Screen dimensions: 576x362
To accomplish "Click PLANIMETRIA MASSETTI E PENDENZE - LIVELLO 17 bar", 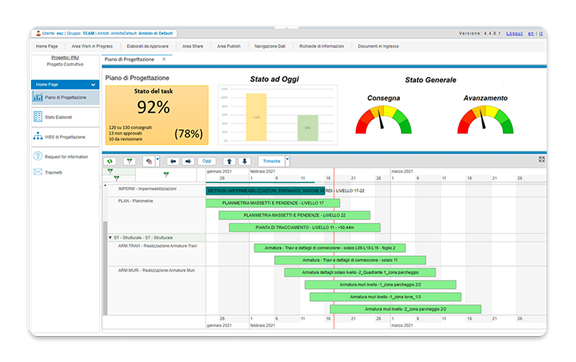I will coord(273,203).
